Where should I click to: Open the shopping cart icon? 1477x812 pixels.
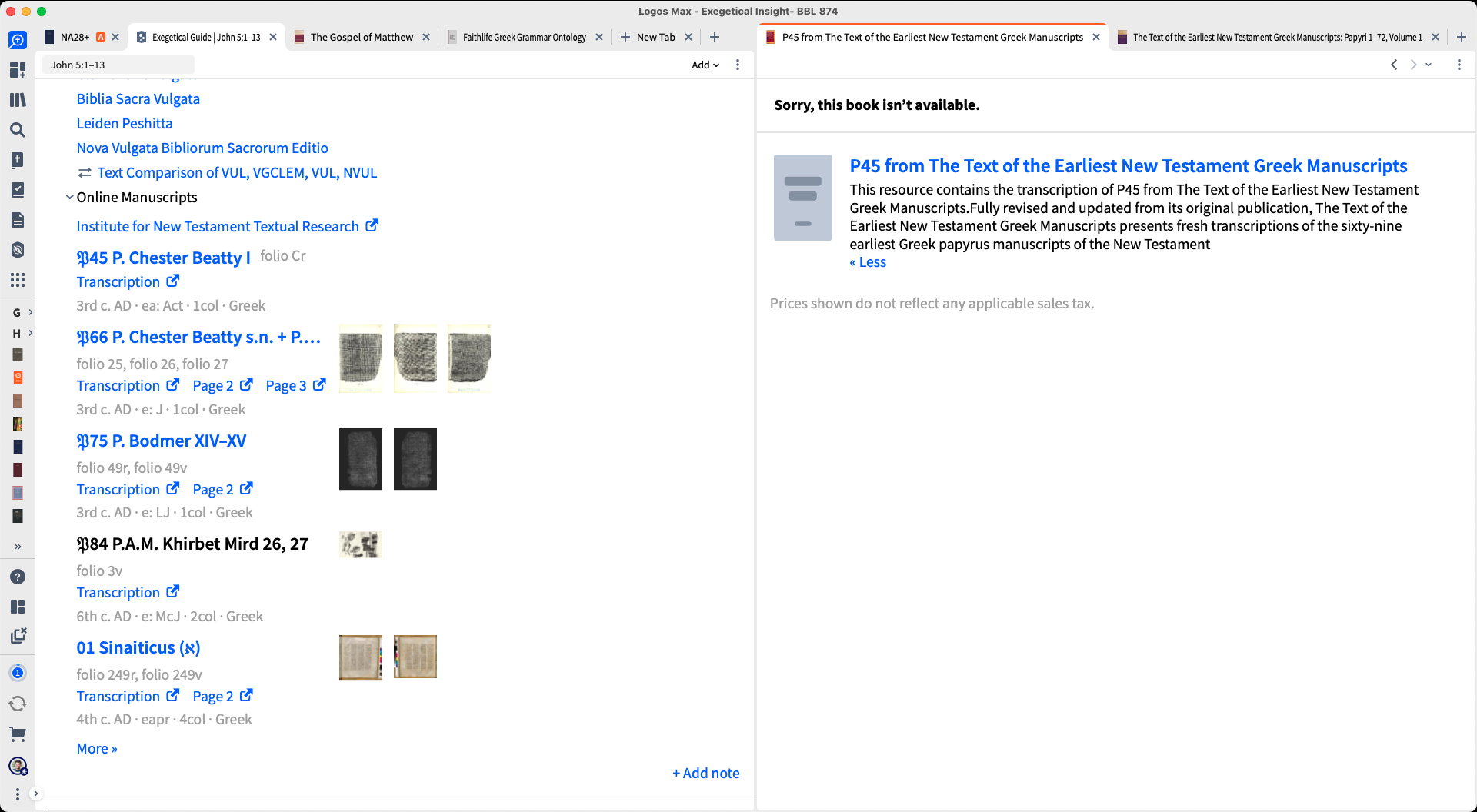pyautogui.click(x=18, y=734)
